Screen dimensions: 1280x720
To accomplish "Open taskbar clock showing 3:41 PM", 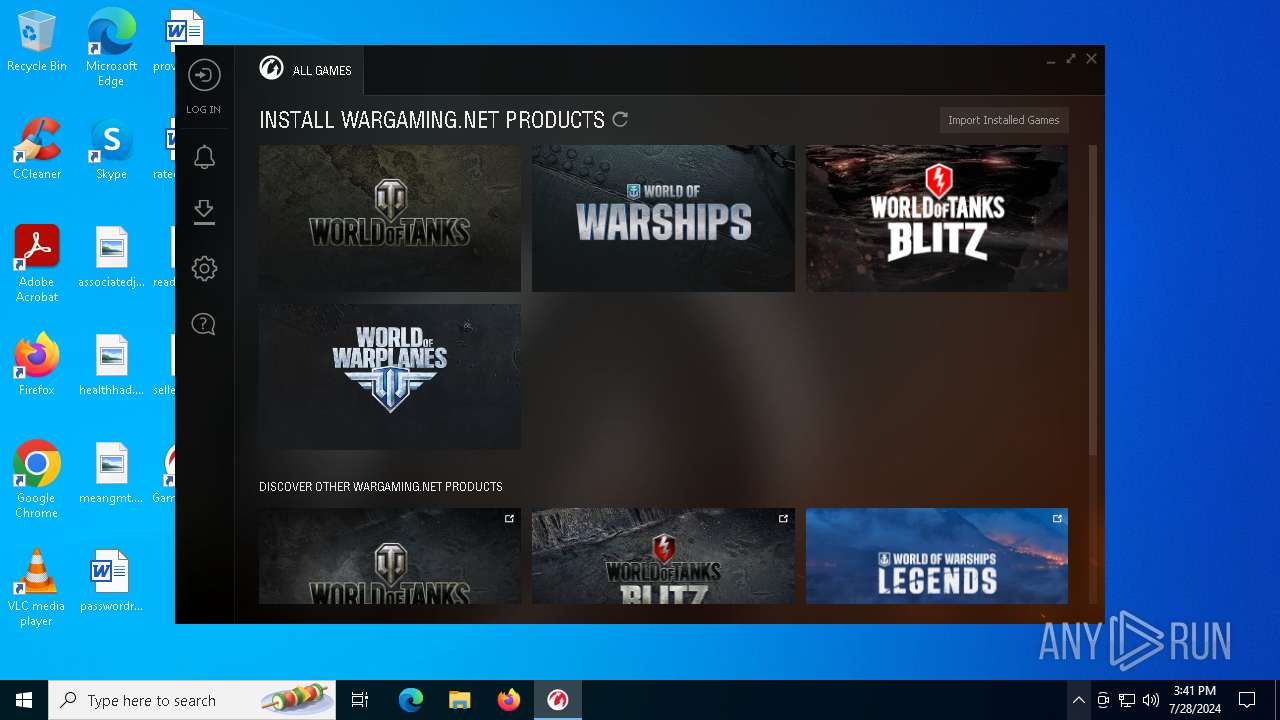I will click(x=1195, y=700).
